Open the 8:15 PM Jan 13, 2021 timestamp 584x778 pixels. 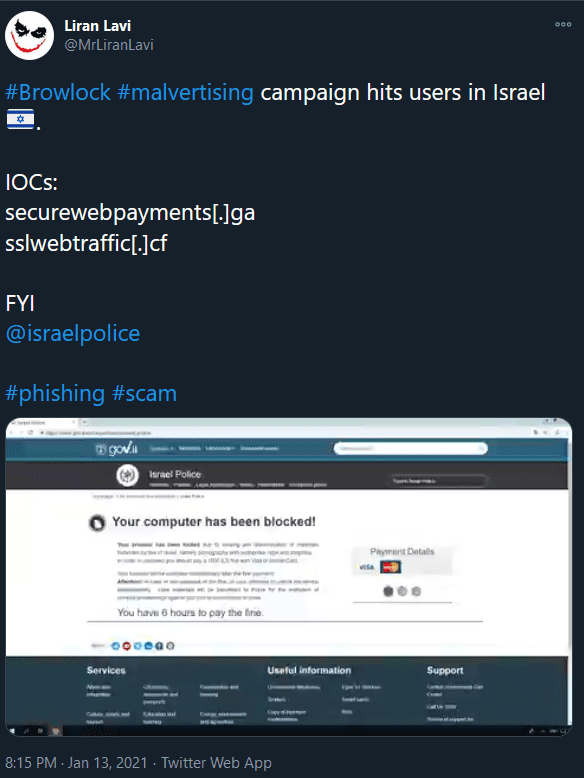coord(76,763)
